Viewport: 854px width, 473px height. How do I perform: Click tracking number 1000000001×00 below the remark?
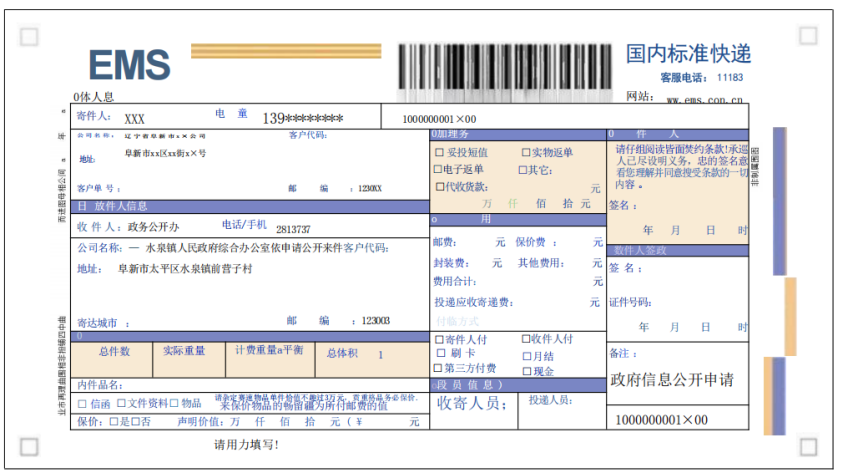661,420
